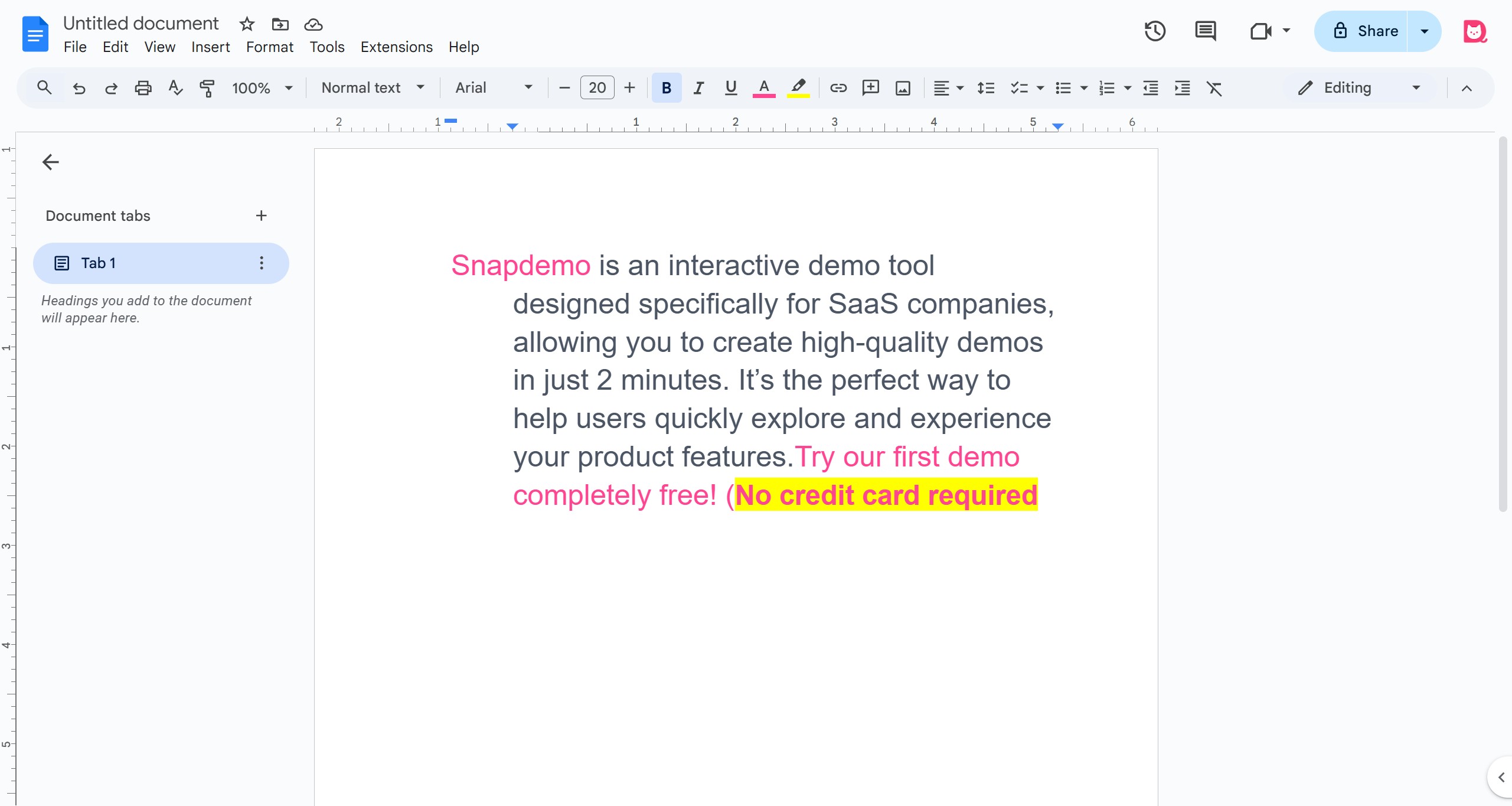Viewport: 1512px width, 806px height.
Task: Expand numbered list options arrow
Action: 1128,88
